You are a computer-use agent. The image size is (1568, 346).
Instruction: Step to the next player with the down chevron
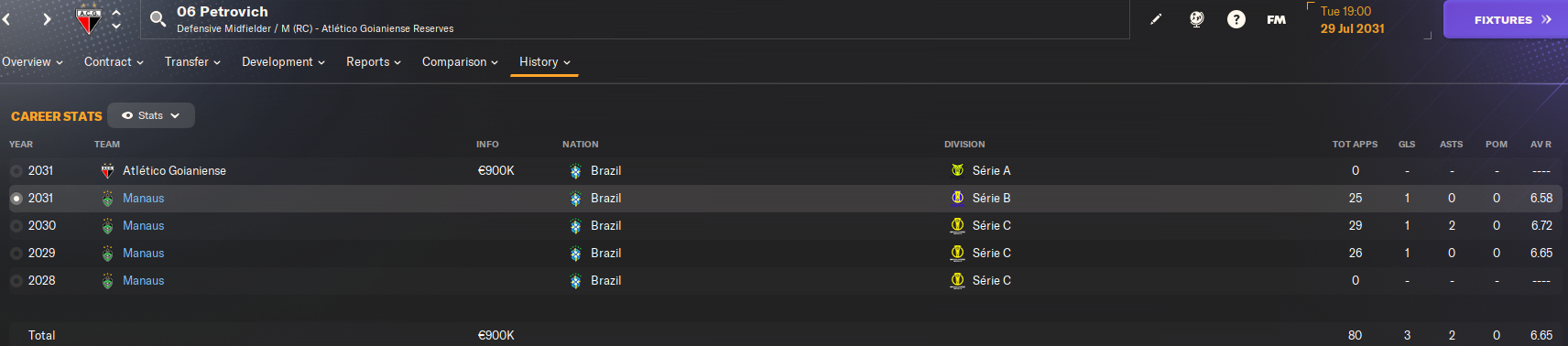[x=116, y=26]
